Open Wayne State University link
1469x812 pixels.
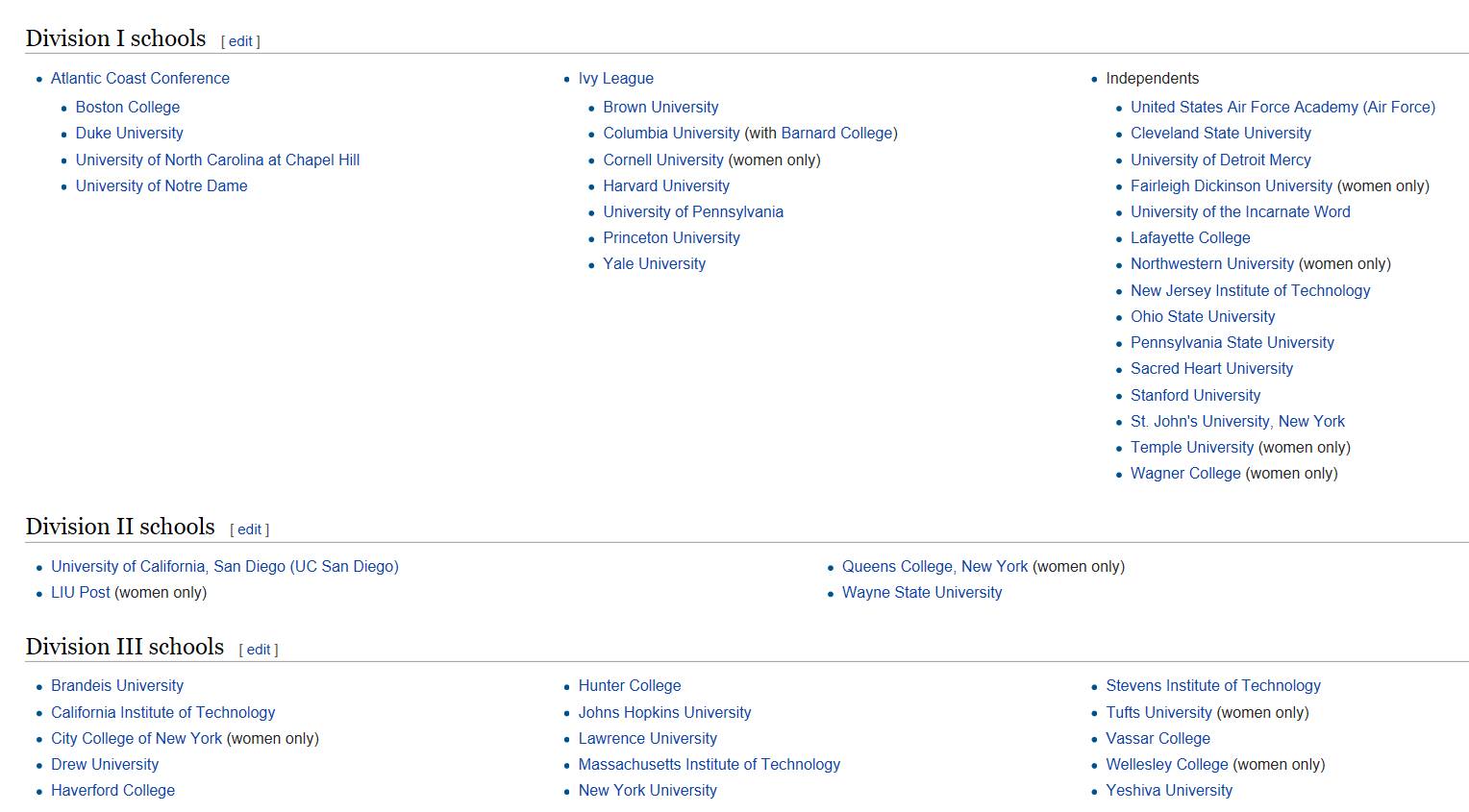coord(922,593)
